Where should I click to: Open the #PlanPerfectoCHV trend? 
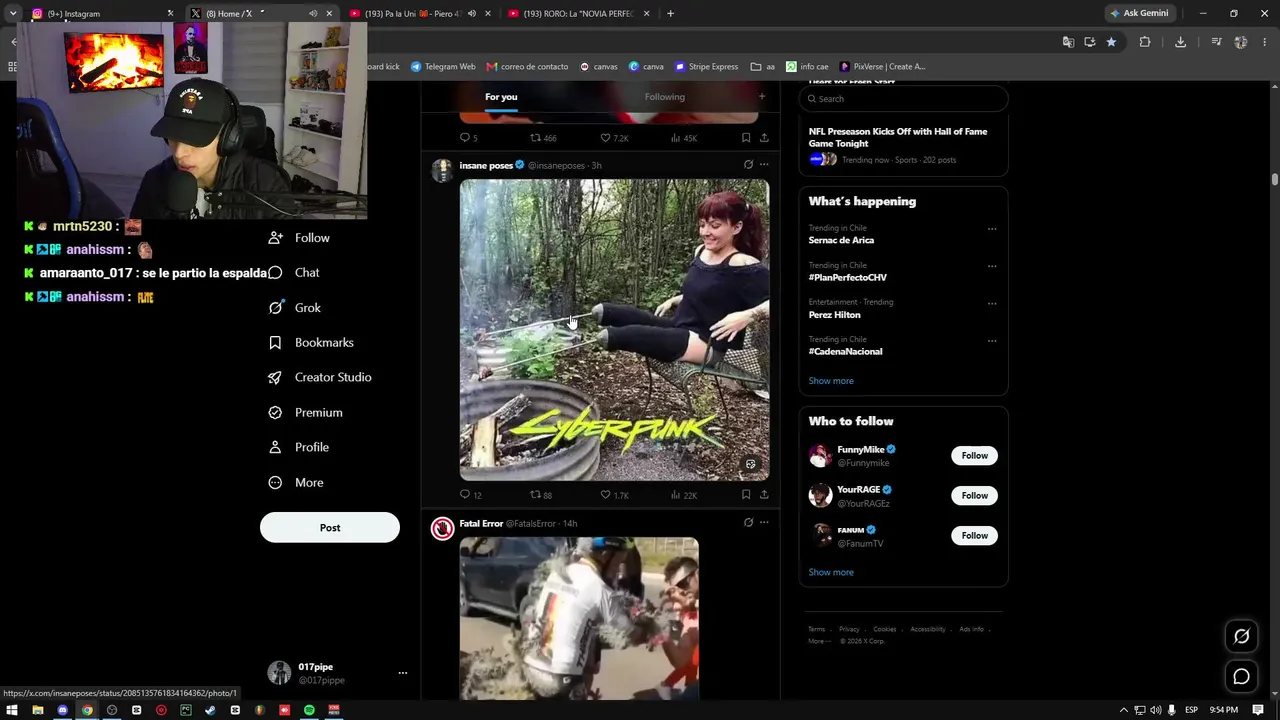pos(847,277)
